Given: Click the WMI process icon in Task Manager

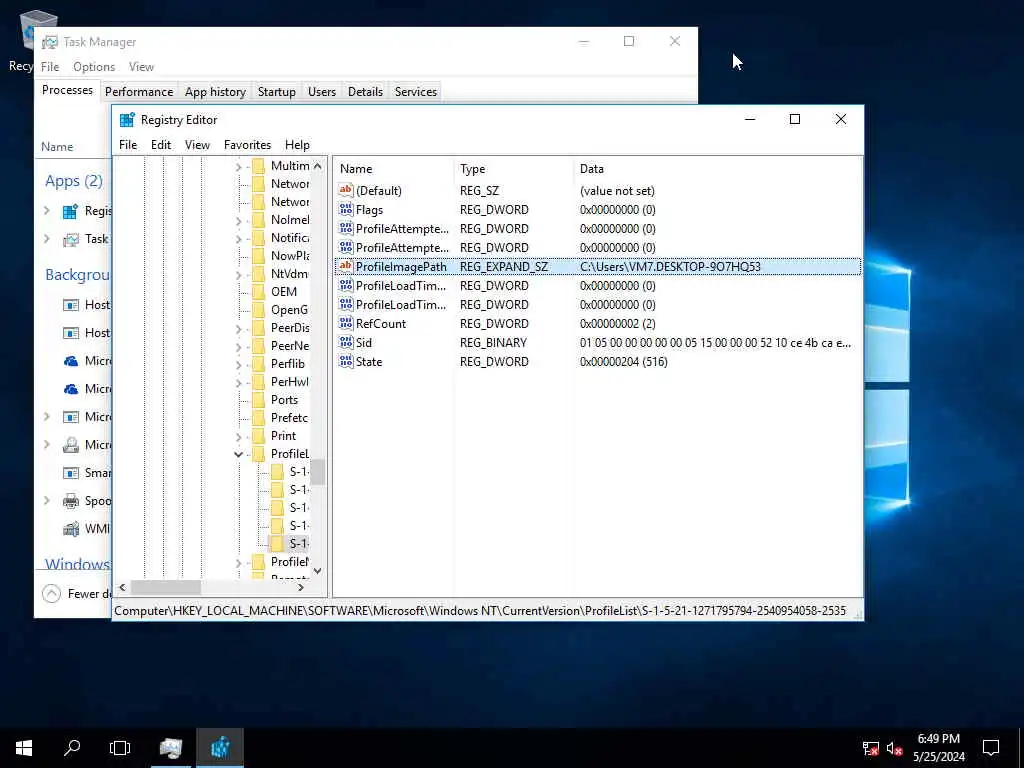Looking at the screenshot, I should (71, 528).
